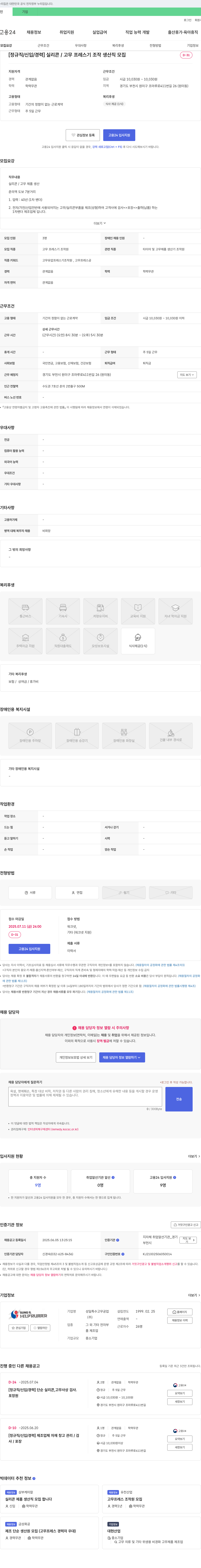Image resolution: width=201 pixels, height=1568 pixels.
Task: Switch to the 전형방법 tab
Action: [155, 46]
